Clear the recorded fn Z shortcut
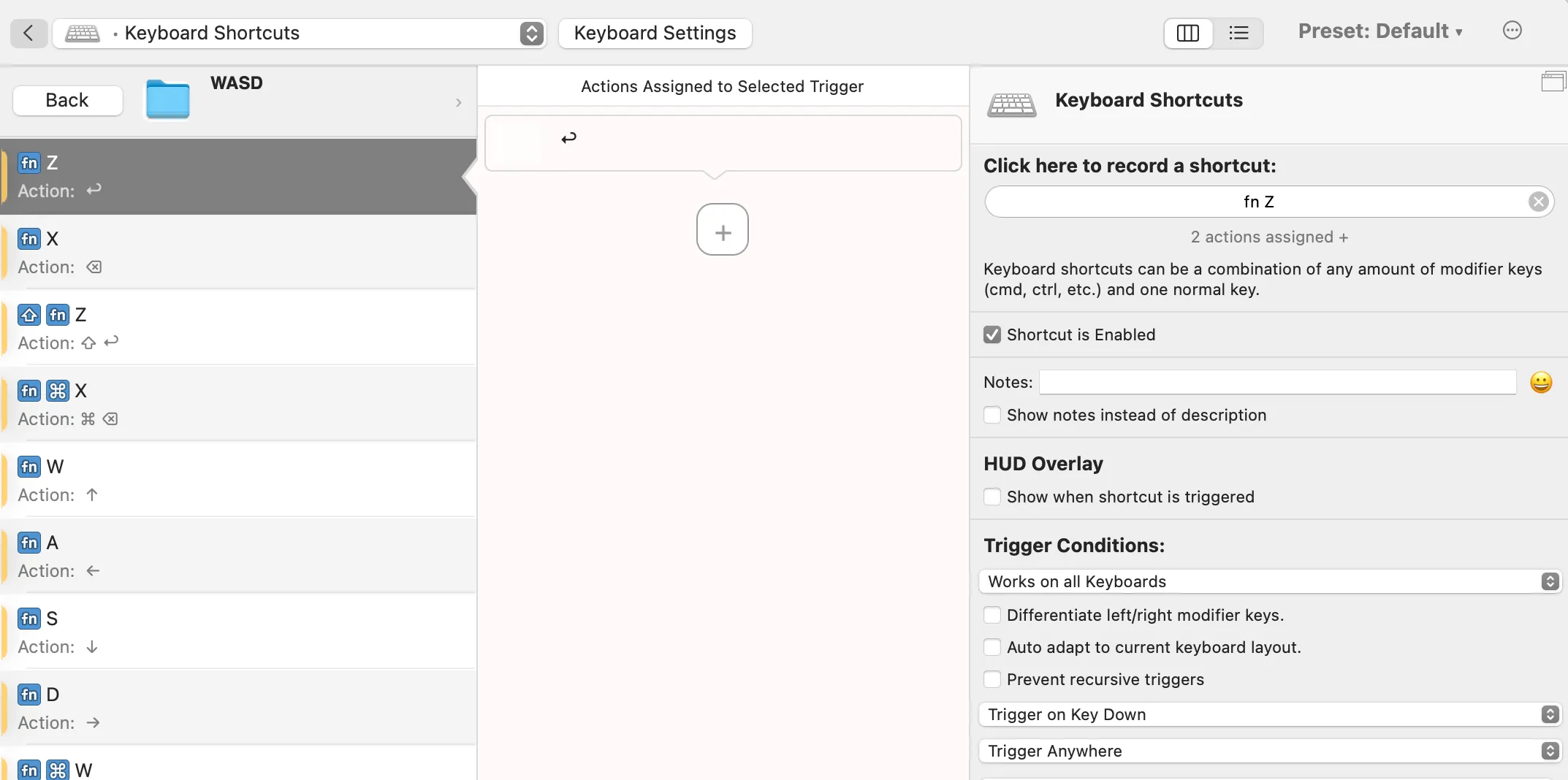 1538,202
